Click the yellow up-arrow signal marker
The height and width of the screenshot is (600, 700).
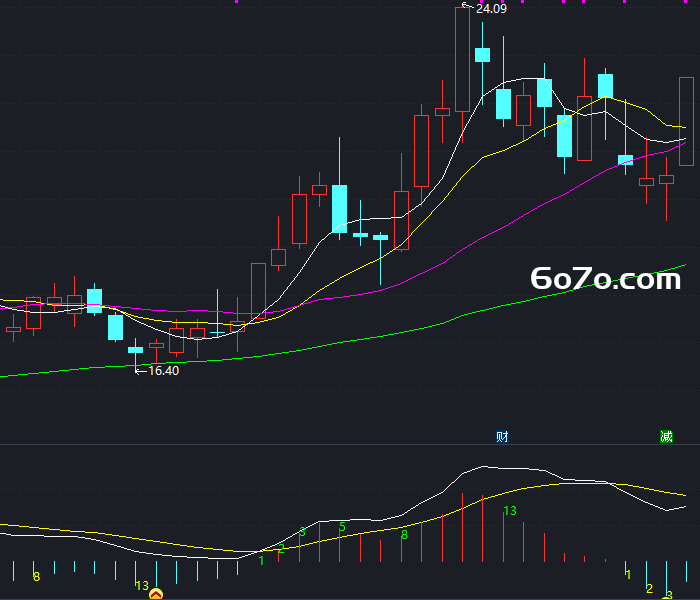[x=156, y=594]
